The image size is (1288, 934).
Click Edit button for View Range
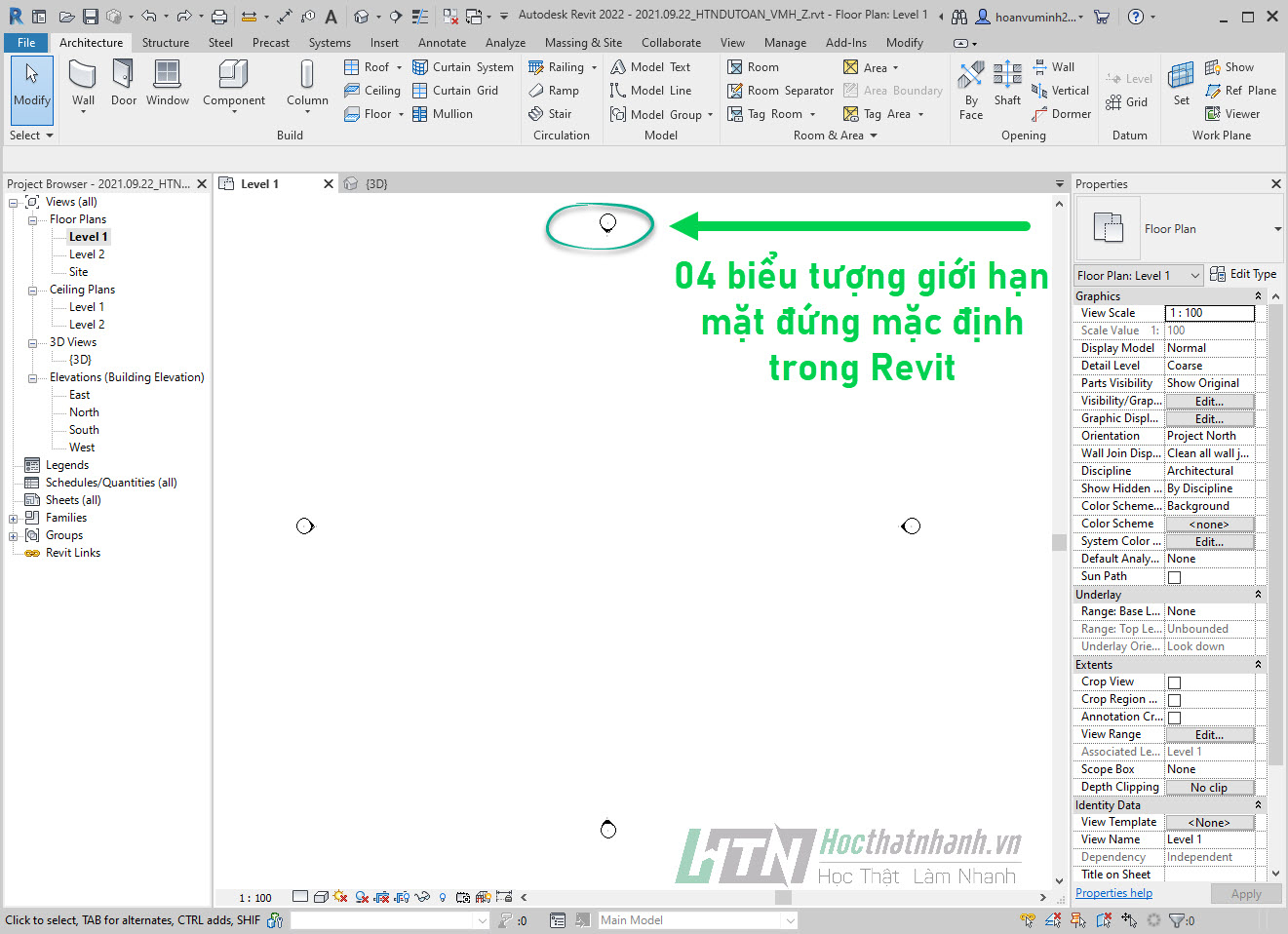(x=1209, y=735)
